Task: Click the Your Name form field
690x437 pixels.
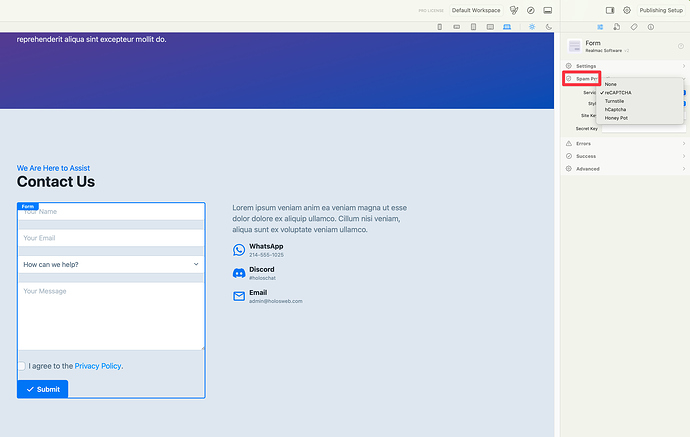Action: (x=111, y=212)
